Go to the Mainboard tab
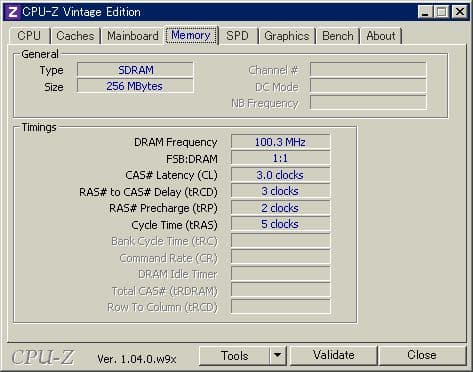The width and height of the screenshot is (473, 372). point(133,36)
